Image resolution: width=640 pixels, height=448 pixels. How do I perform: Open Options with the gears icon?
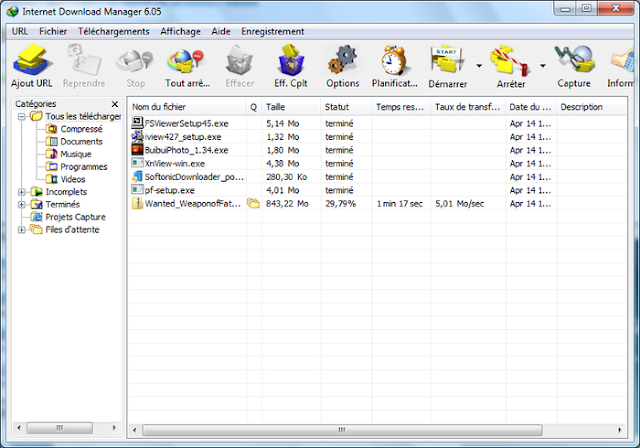coord(342,60)
